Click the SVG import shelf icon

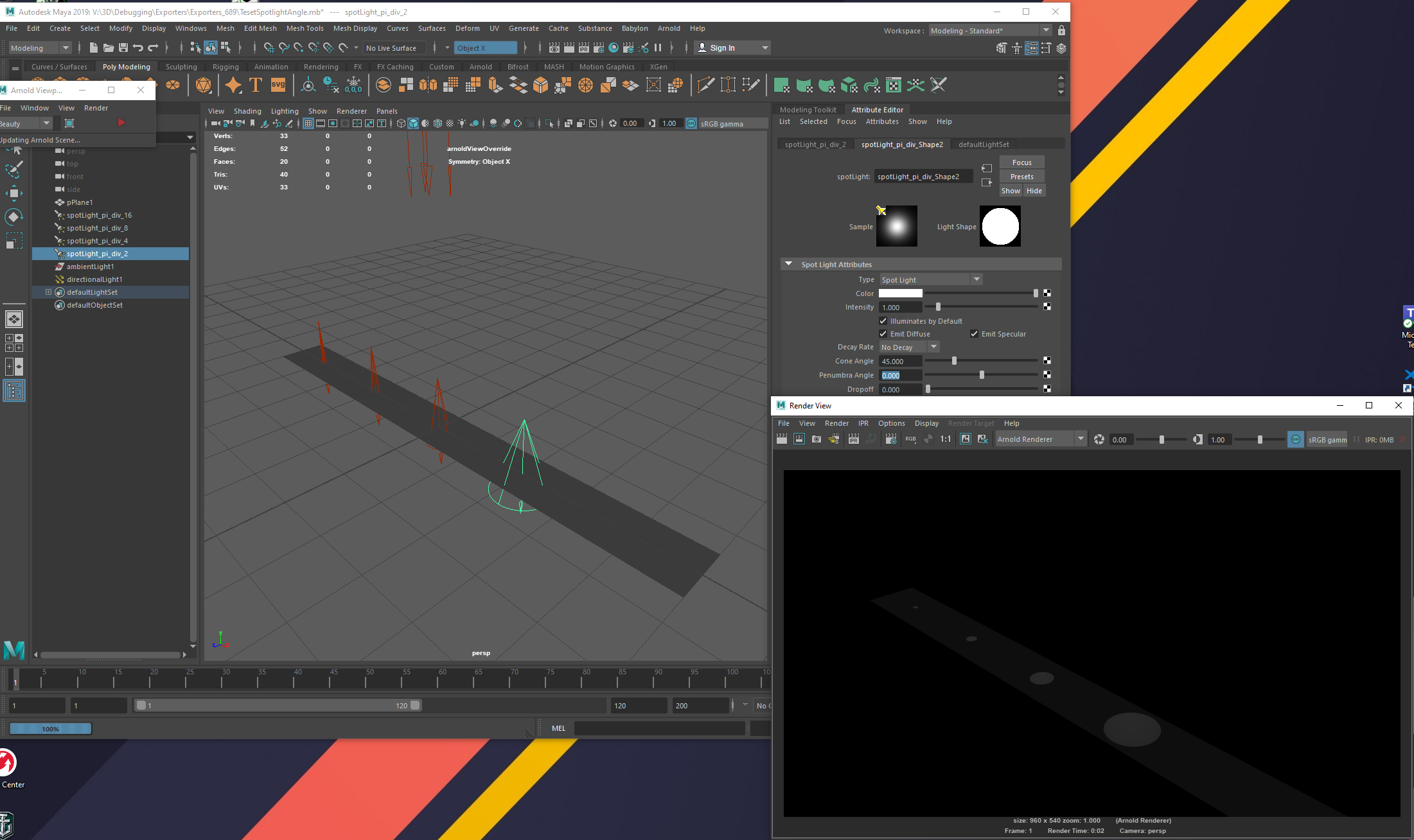pos(278,85)
